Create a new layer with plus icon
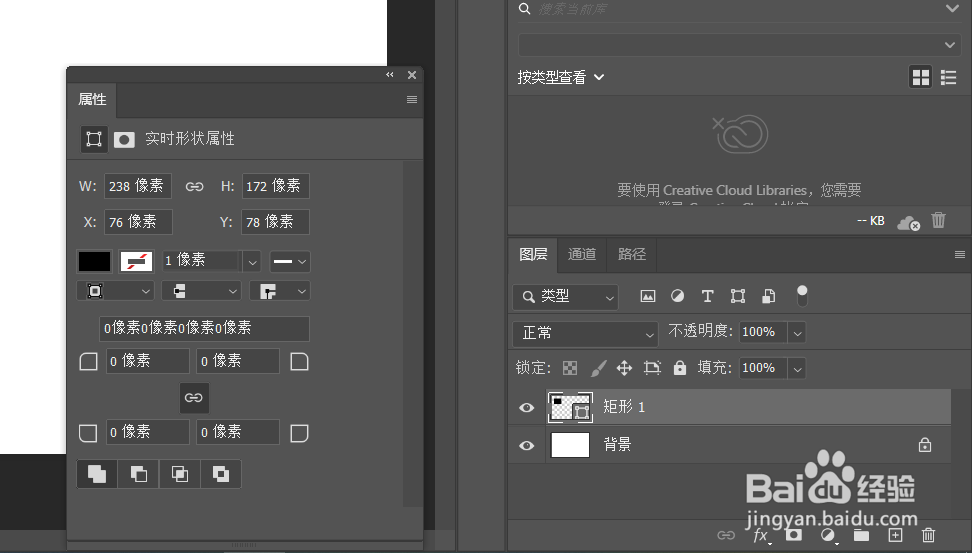Image resolution: width=972 pixels, height=553 pixels. coord(895,535)
